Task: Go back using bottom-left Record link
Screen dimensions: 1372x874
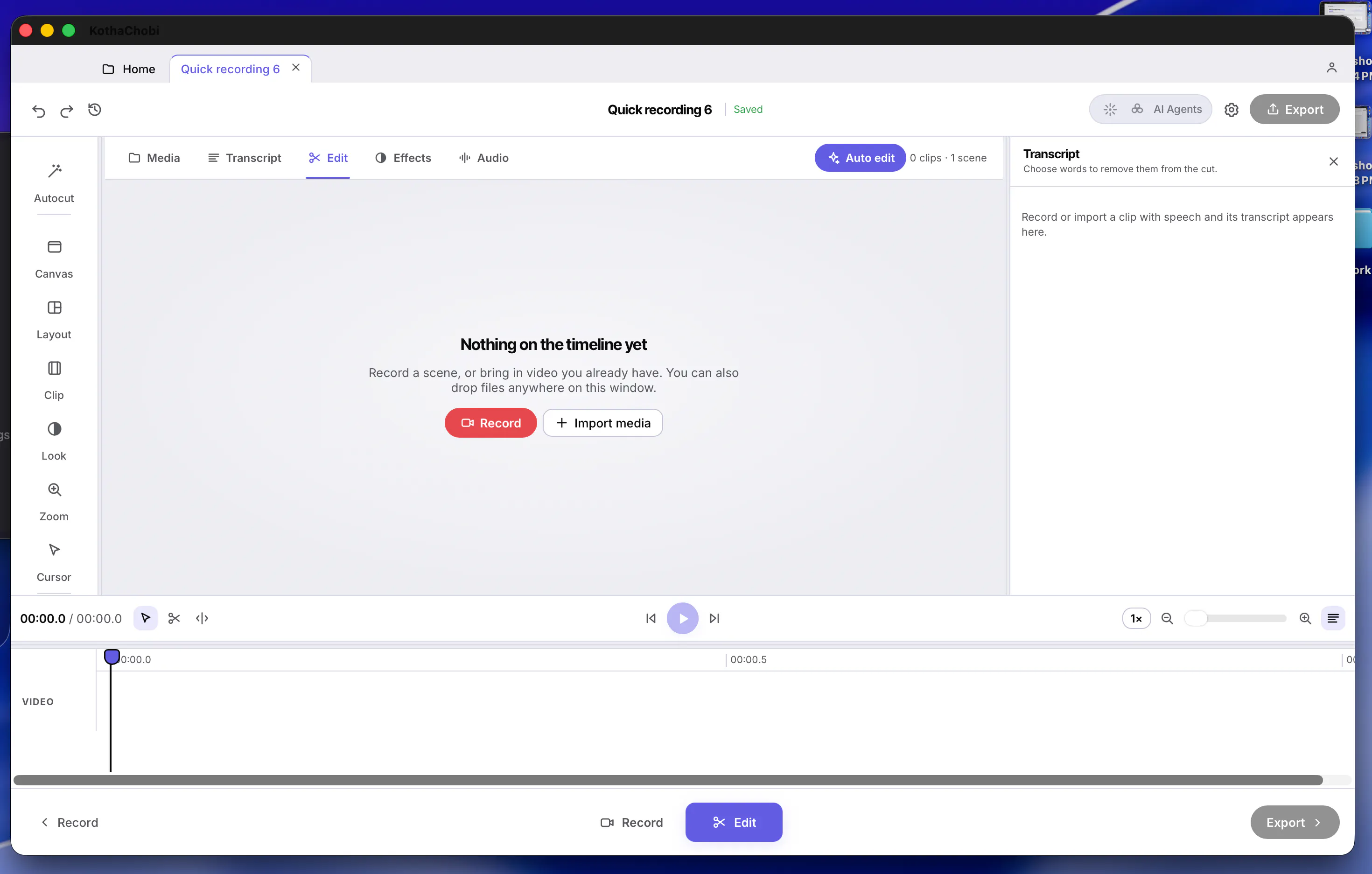Action: click(70, 822)
